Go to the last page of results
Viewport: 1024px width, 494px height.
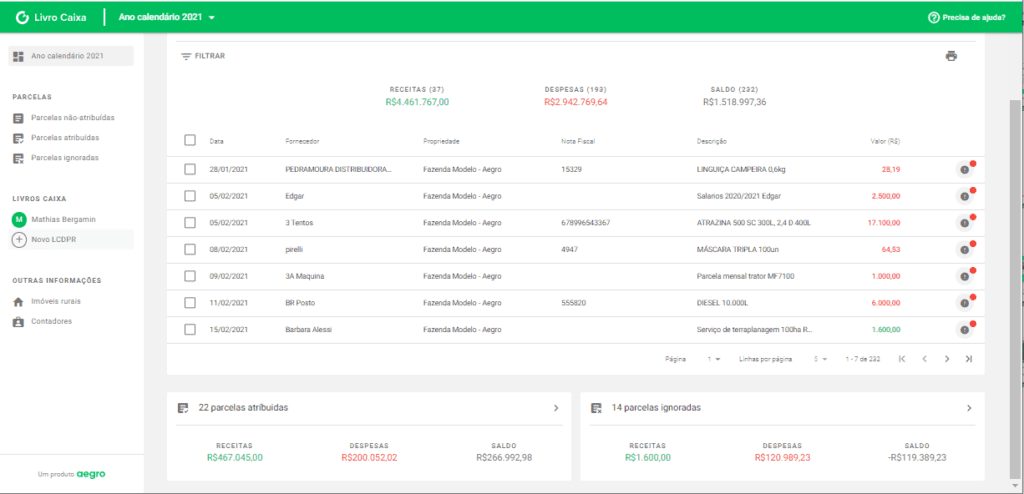(x=968, y=359)
